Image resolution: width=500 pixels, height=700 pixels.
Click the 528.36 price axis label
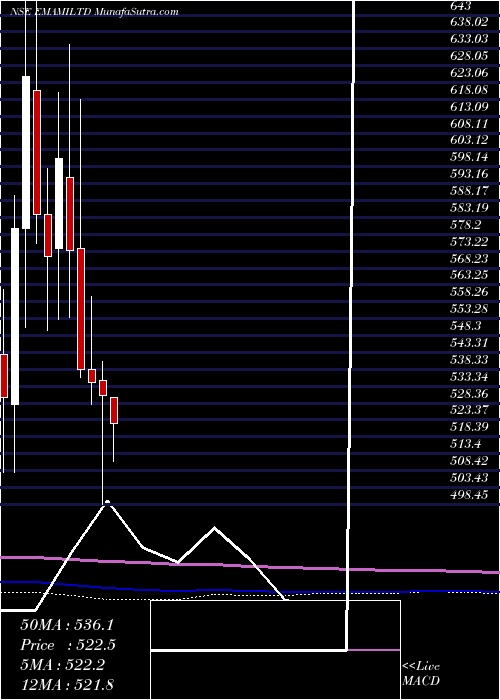469,393
